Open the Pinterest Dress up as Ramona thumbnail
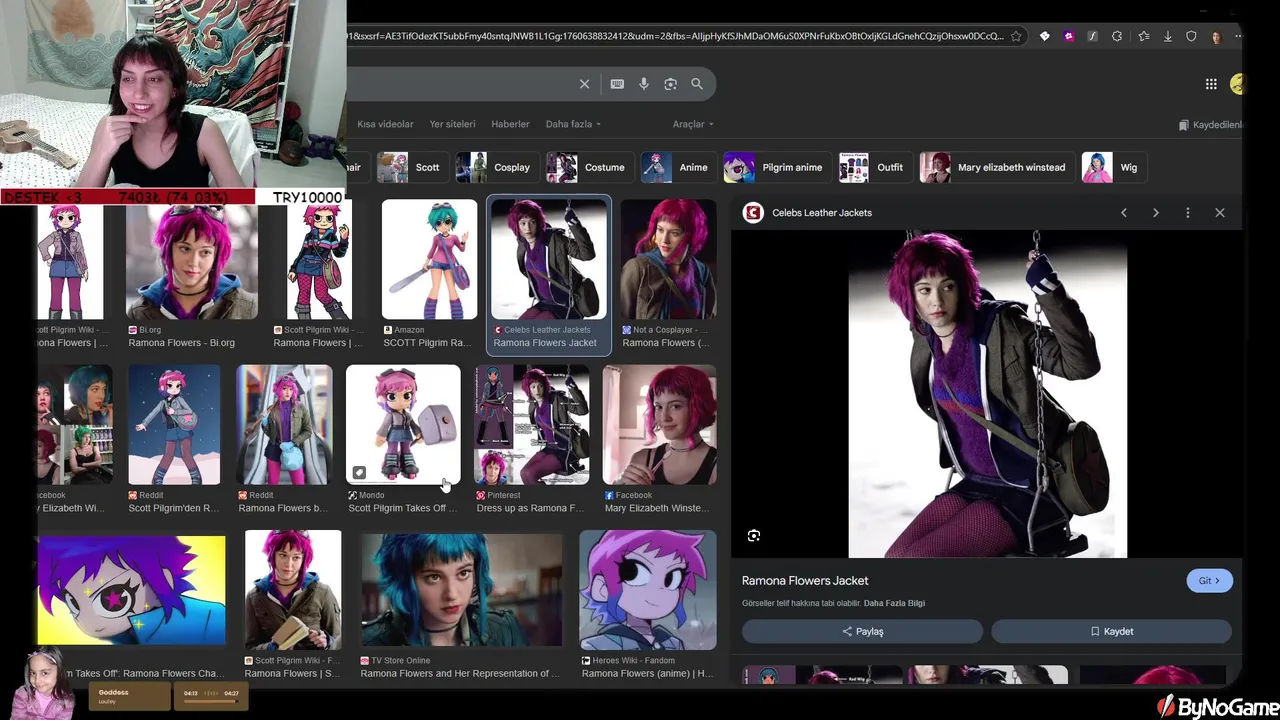 point(532,425)
